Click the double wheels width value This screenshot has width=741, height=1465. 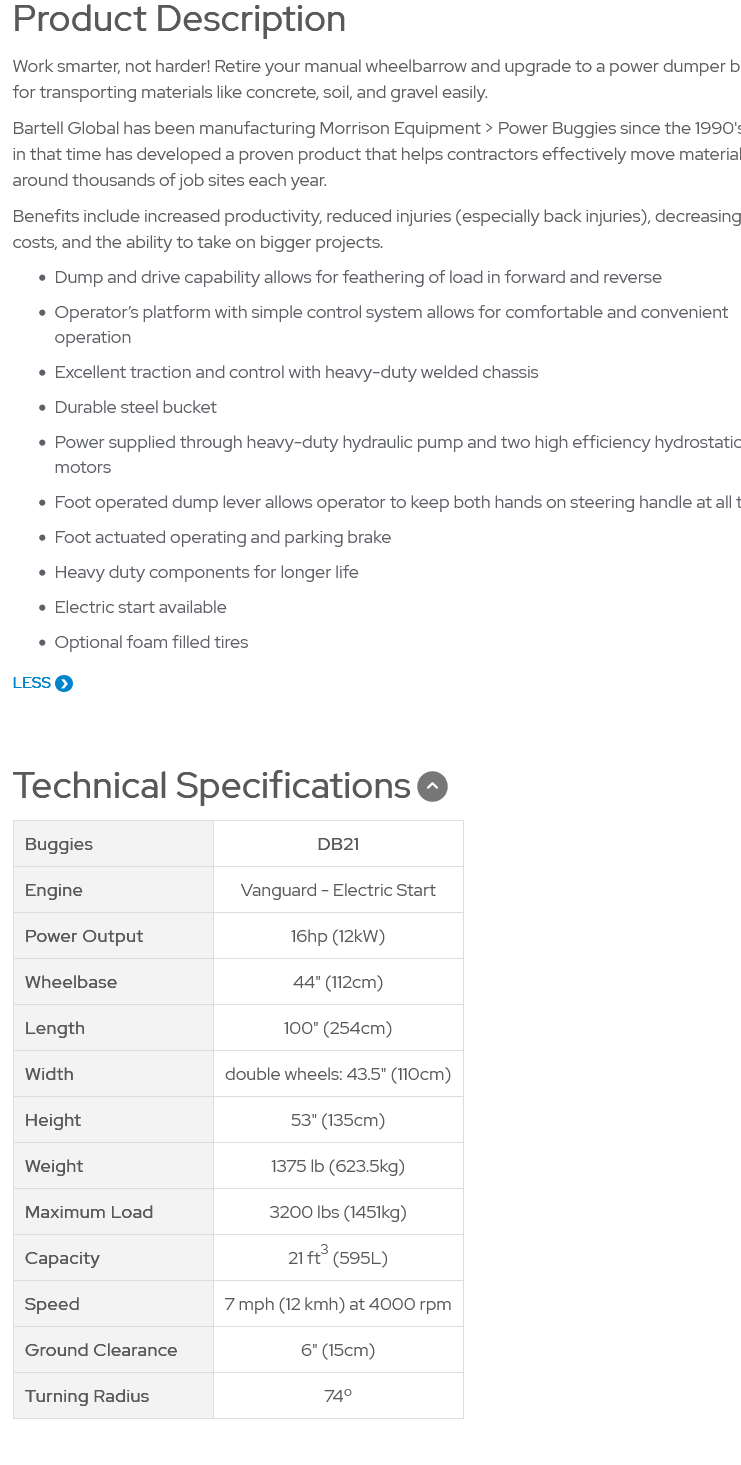point(338,1074)
